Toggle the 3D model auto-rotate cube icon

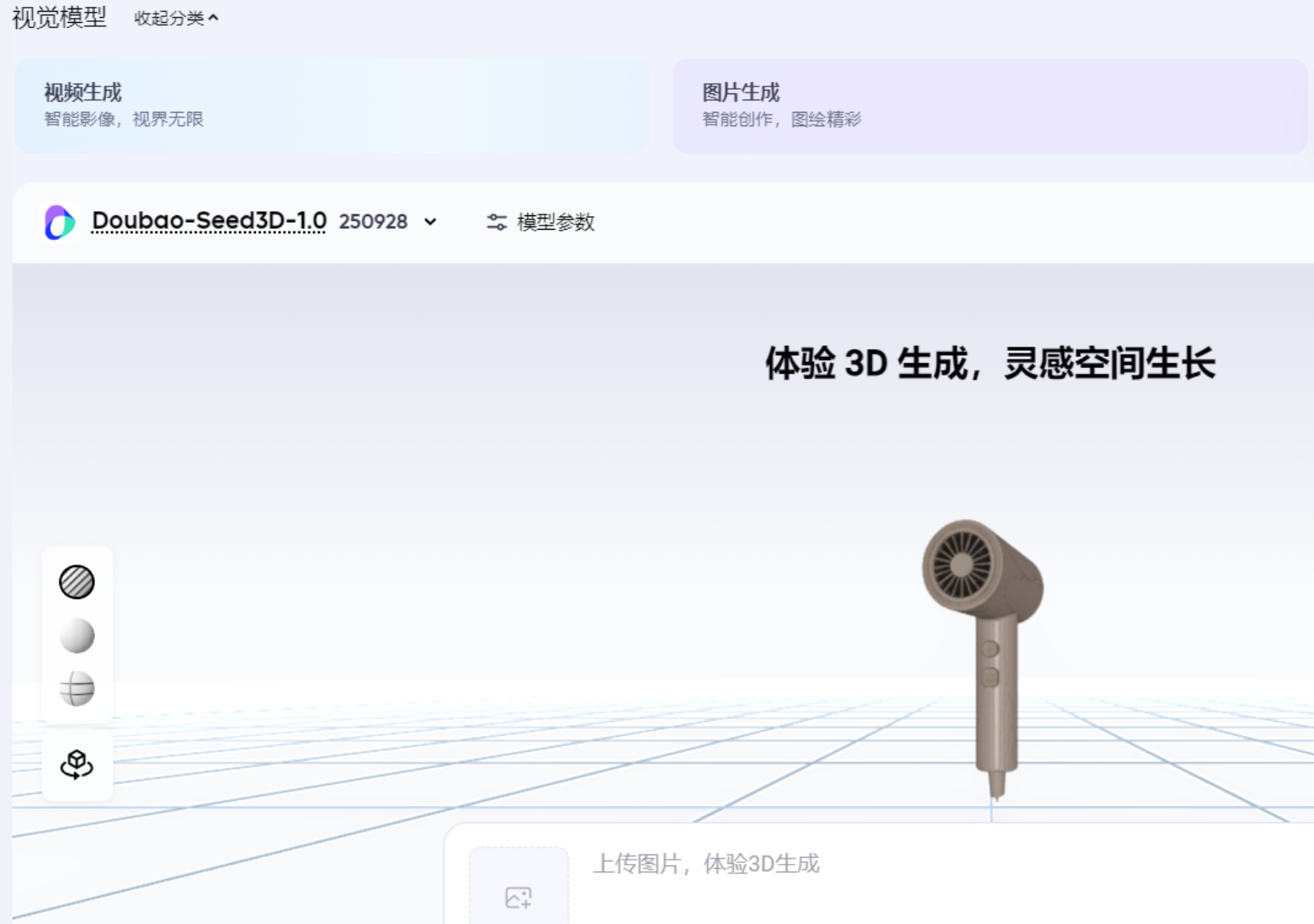[x=77, y=765]
